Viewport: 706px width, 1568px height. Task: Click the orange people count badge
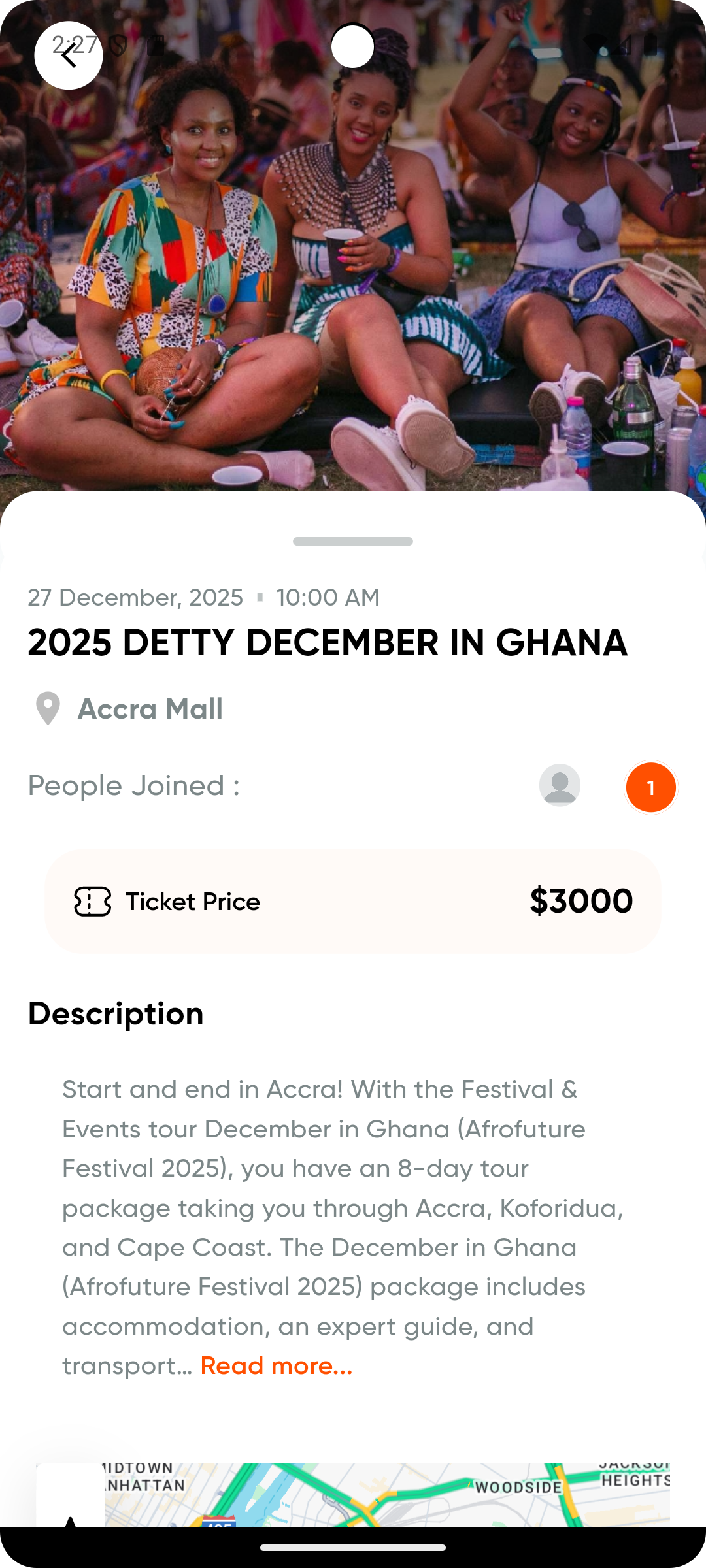point(650,787)
